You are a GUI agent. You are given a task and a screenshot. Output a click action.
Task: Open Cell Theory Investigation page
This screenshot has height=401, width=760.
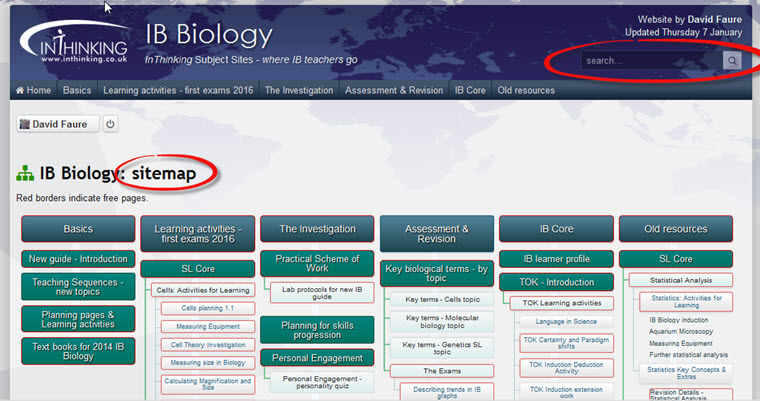(208, 345)
